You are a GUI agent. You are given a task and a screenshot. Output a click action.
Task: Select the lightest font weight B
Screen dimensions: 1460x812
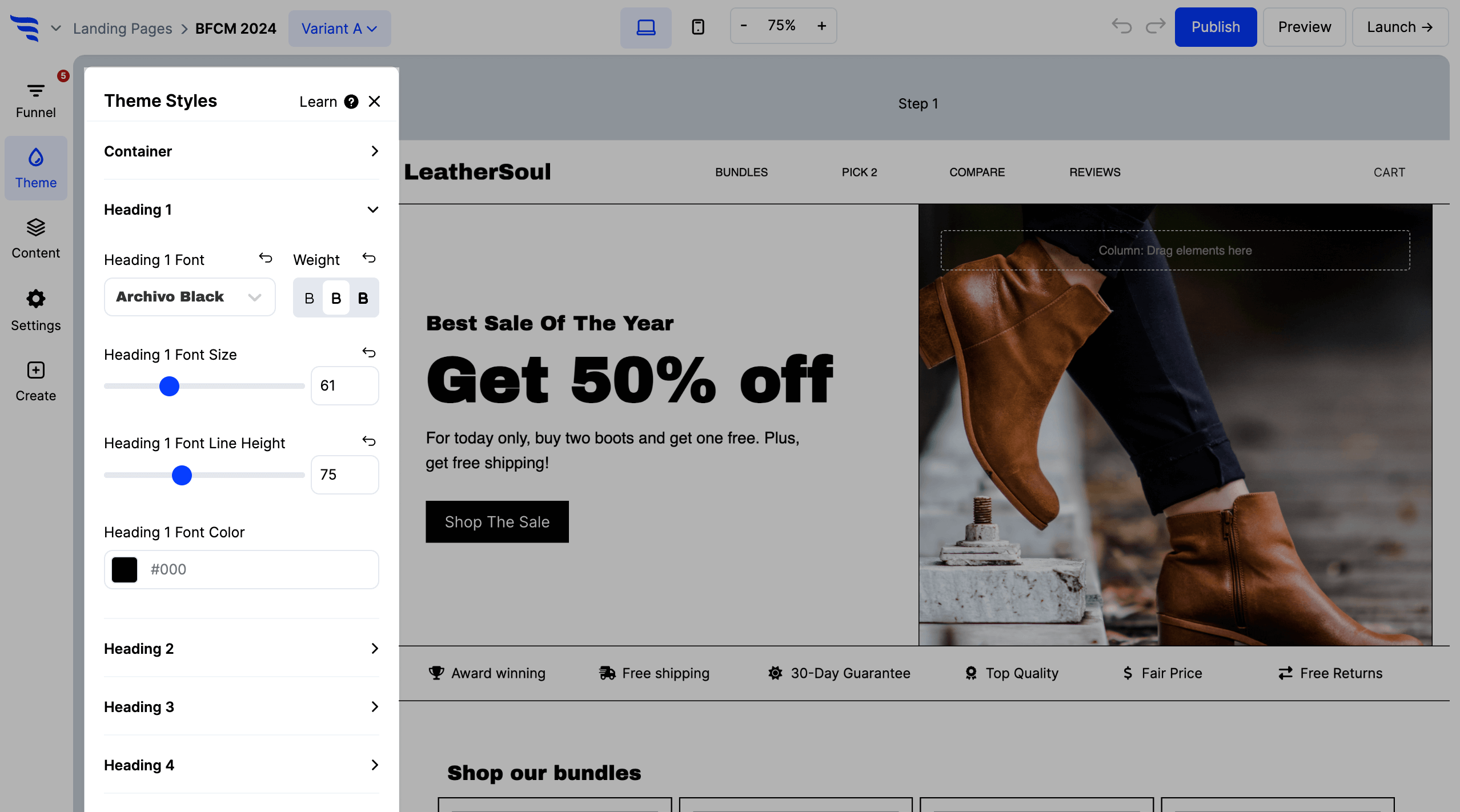point(309,298)
